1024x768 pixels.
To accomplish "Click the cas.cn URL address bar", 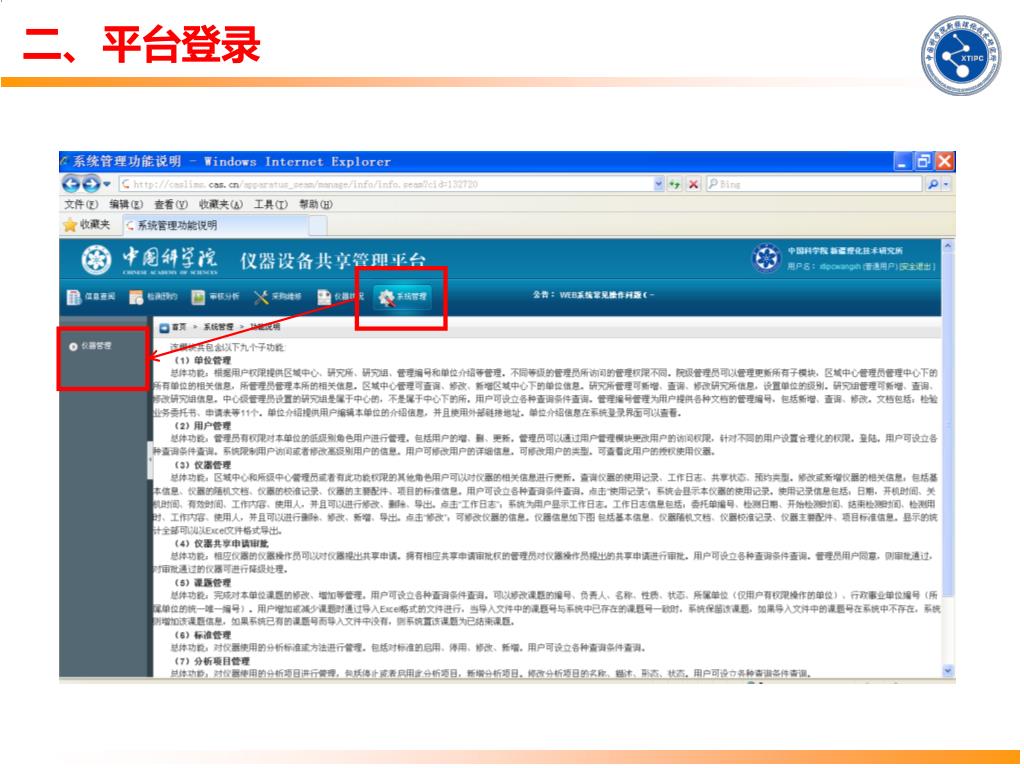I will pos(387,184).
